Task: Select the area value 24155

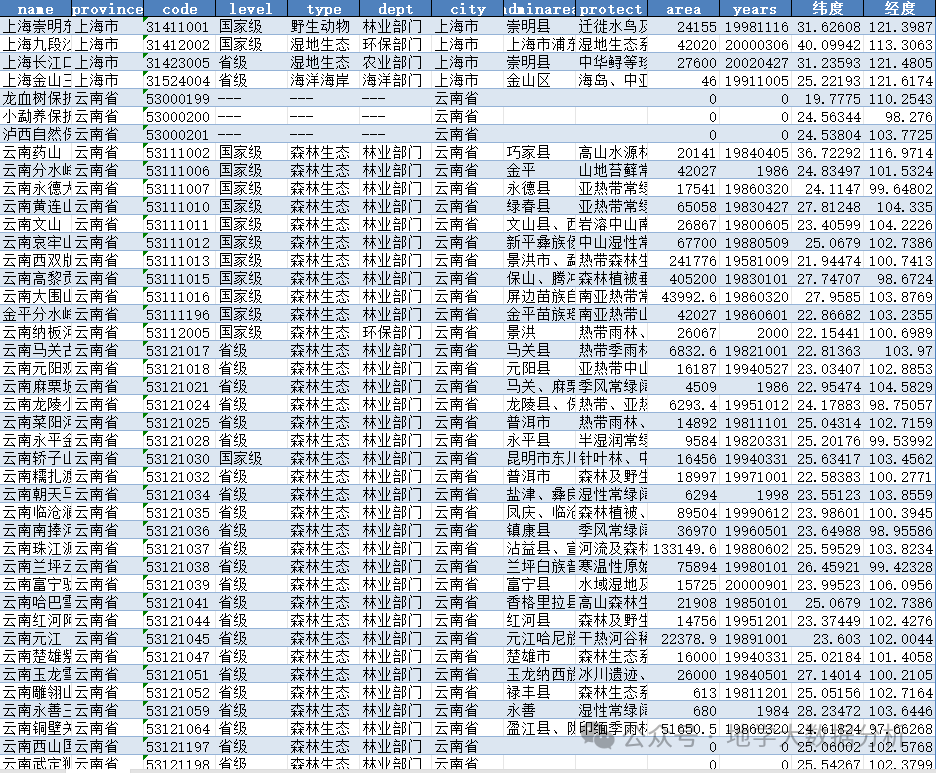Action: click(x=683, y=27)
